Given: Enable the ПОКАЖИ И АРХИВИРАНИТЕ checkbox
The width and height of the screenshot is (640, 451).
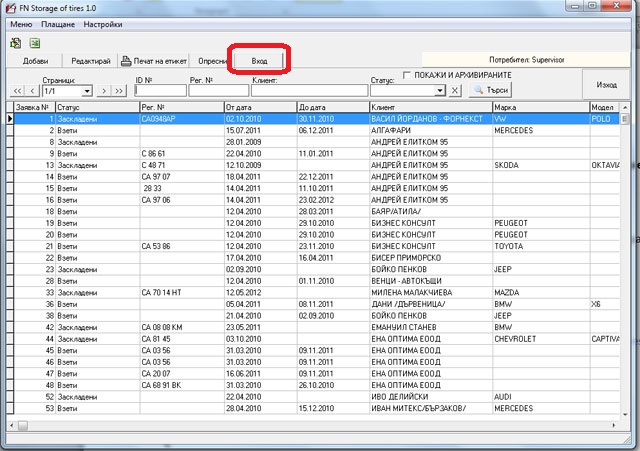Looking at the screenshot, I should tap(407, 75).
